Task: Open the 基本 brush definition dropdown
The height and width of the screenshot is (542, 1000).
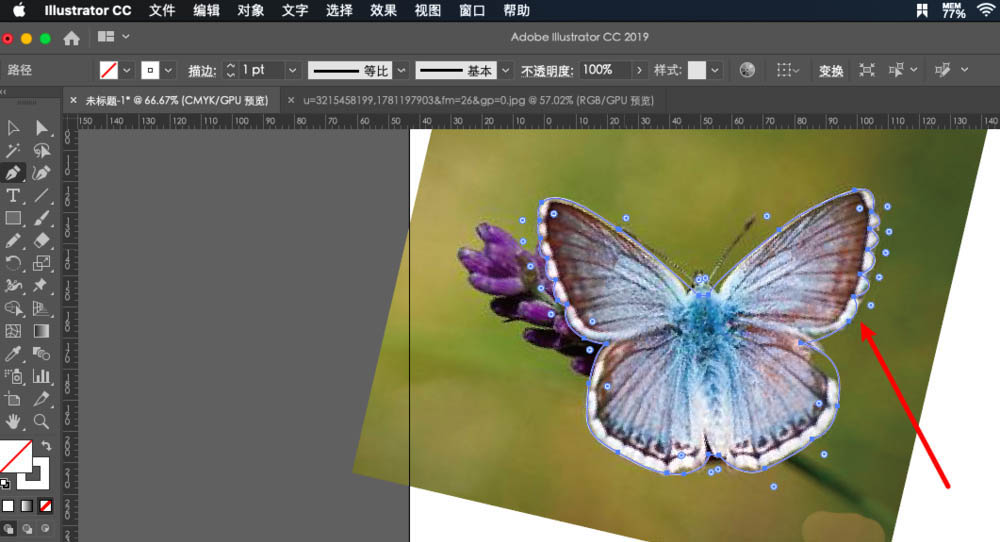Action: 506,70
